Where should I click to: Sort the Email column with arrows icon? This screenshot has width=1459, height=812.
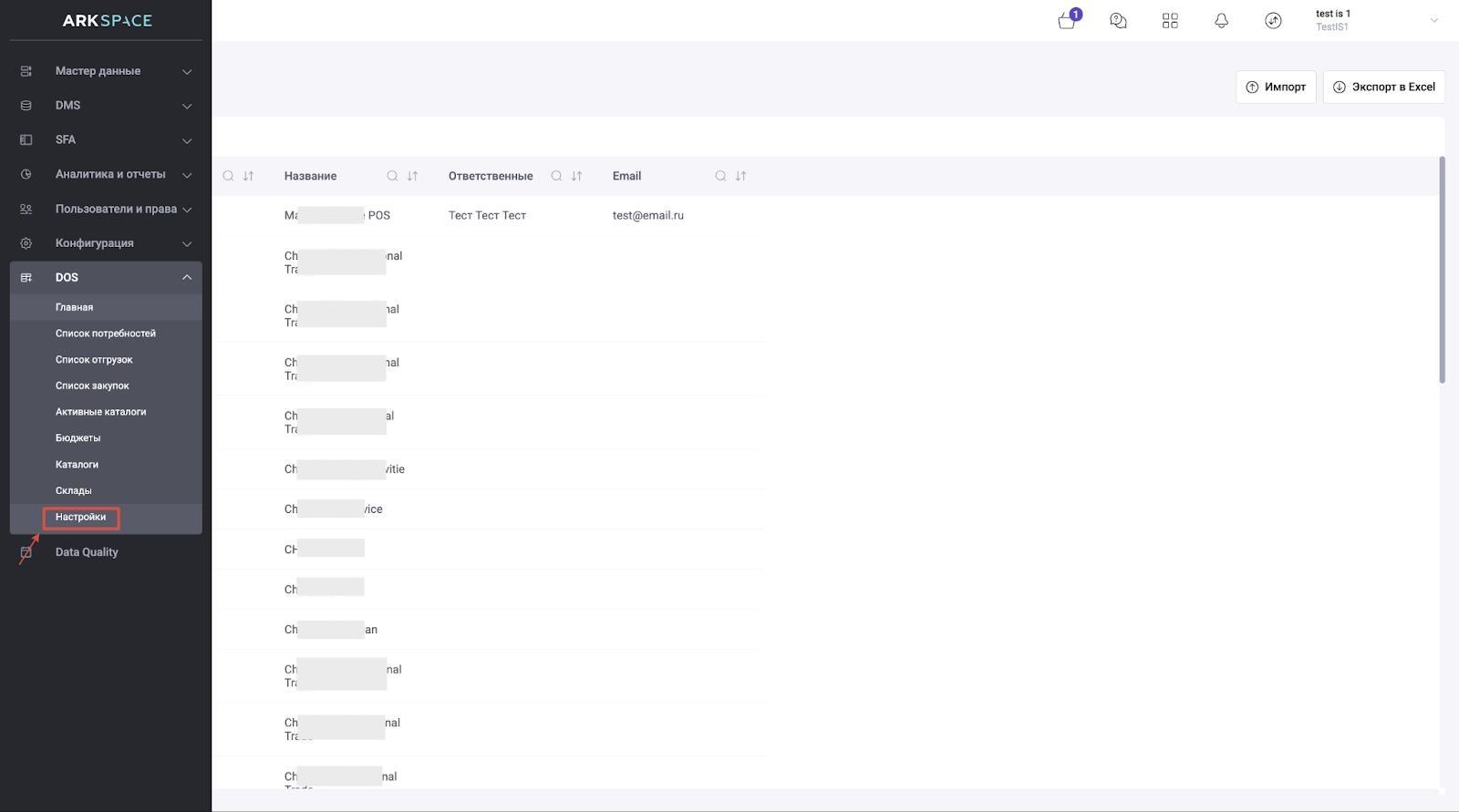pyautogui.click(x=740, y=176)
